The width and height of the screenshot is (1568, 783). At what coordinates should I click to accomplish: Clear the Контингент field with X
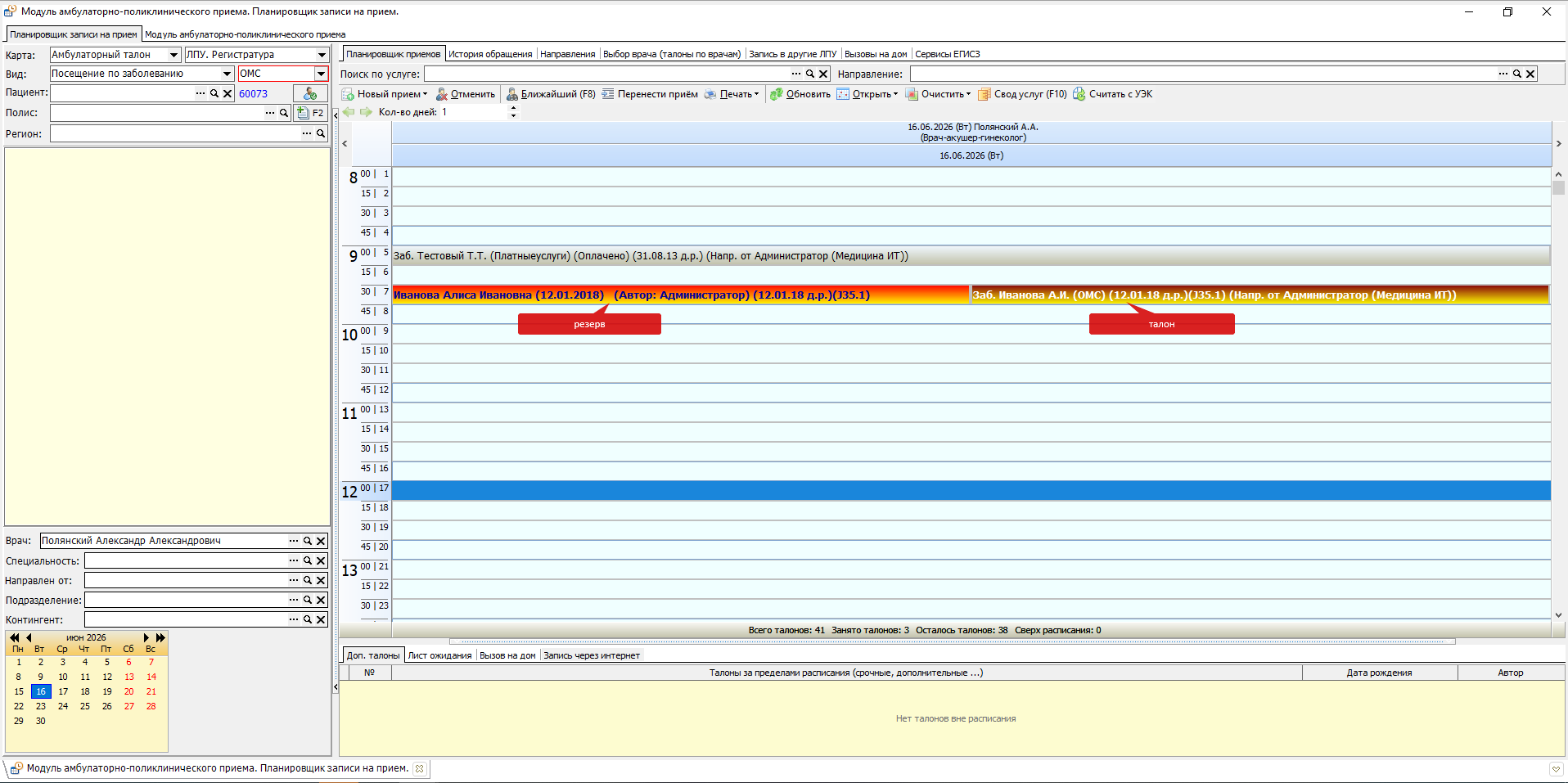[x=322, y=619]
